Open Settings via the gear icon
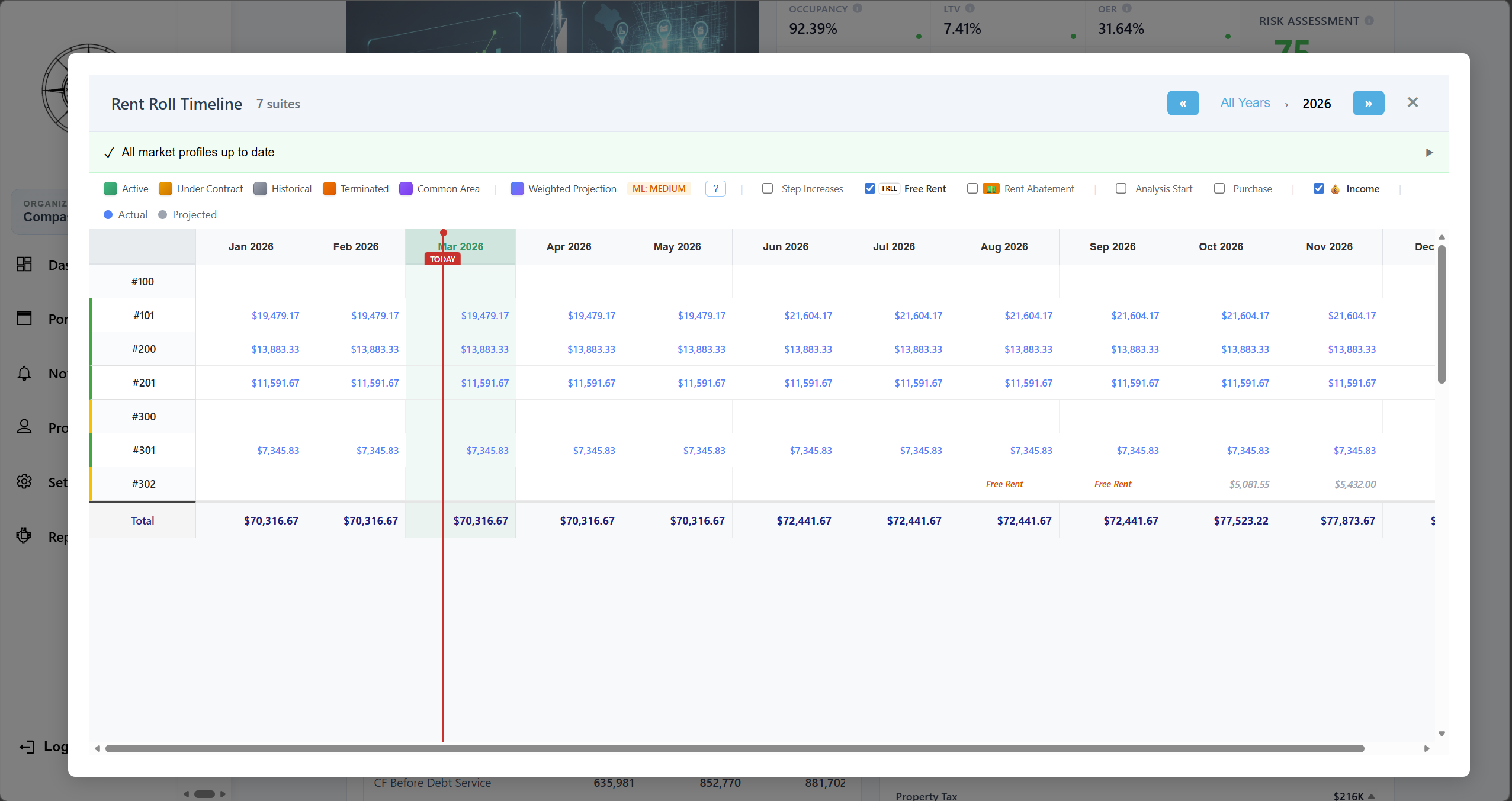This screenshot has height=801, width=1512. (24, 481)
